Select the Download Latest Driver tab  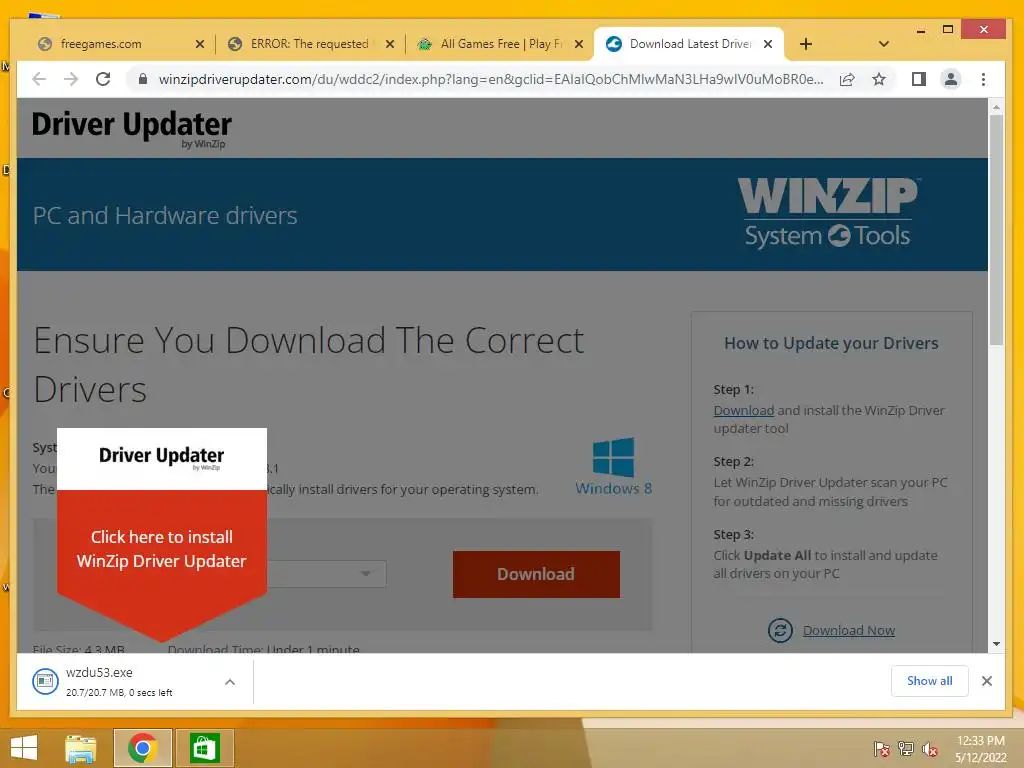(x=690, y=44)
